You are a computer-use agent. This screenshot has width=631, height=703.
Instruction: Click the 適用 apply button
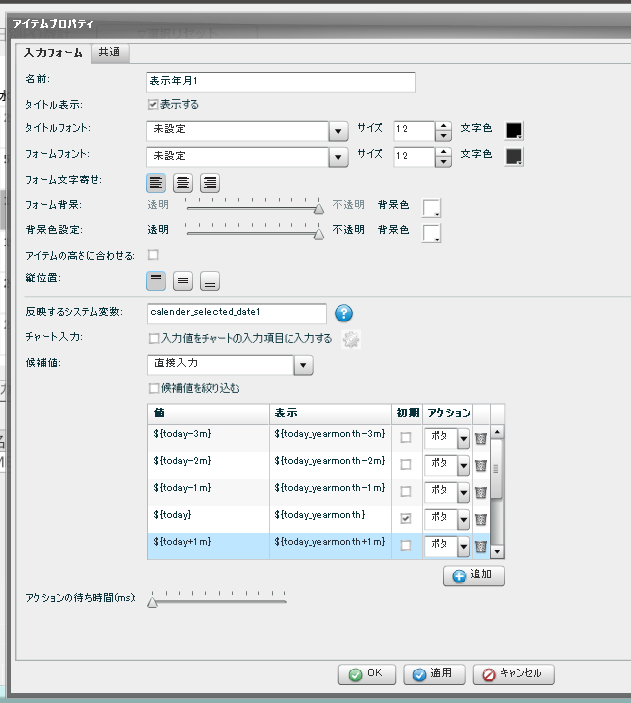click(434, 674)
